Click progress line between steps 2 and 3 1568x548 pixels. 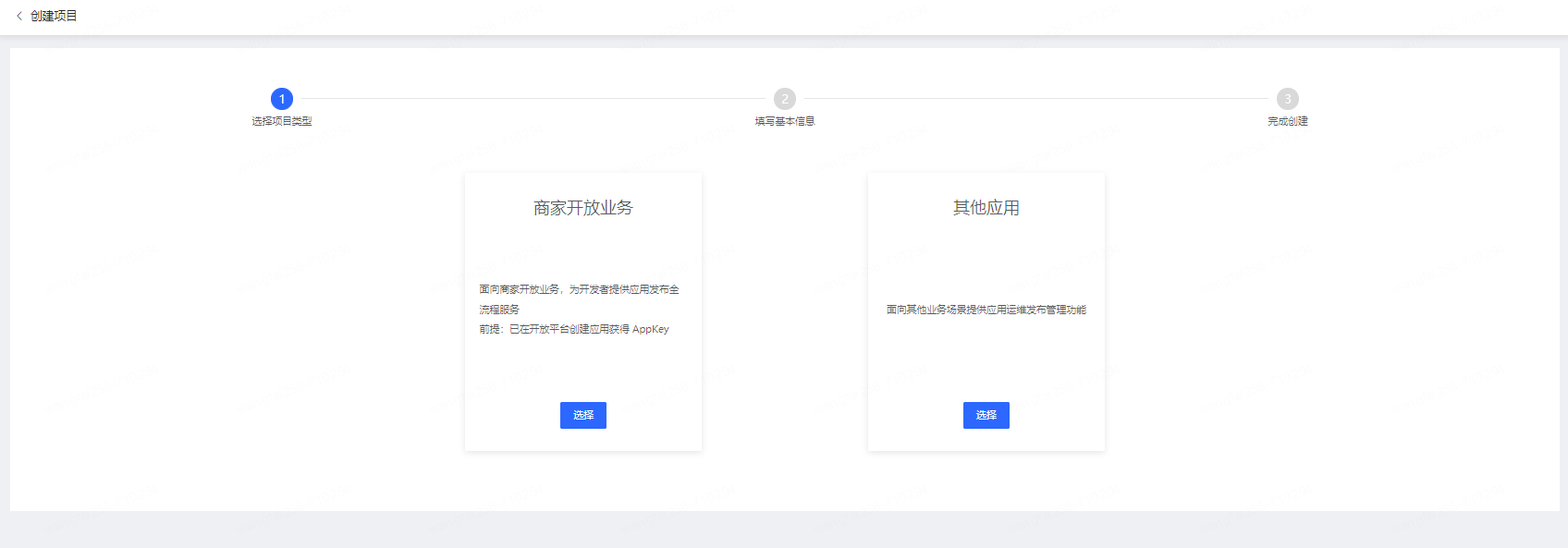[1036, 99]
